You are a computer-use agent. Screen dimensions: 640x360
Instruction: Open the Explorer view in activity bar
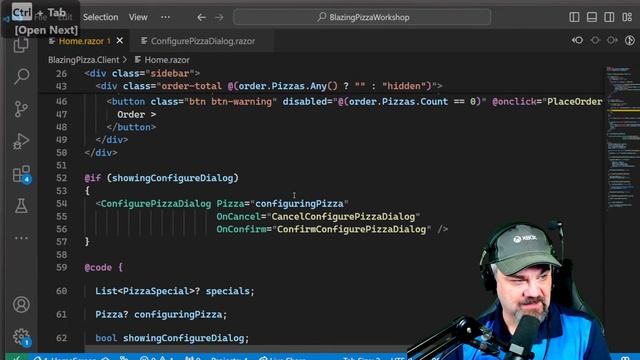[x=21, y=45]
